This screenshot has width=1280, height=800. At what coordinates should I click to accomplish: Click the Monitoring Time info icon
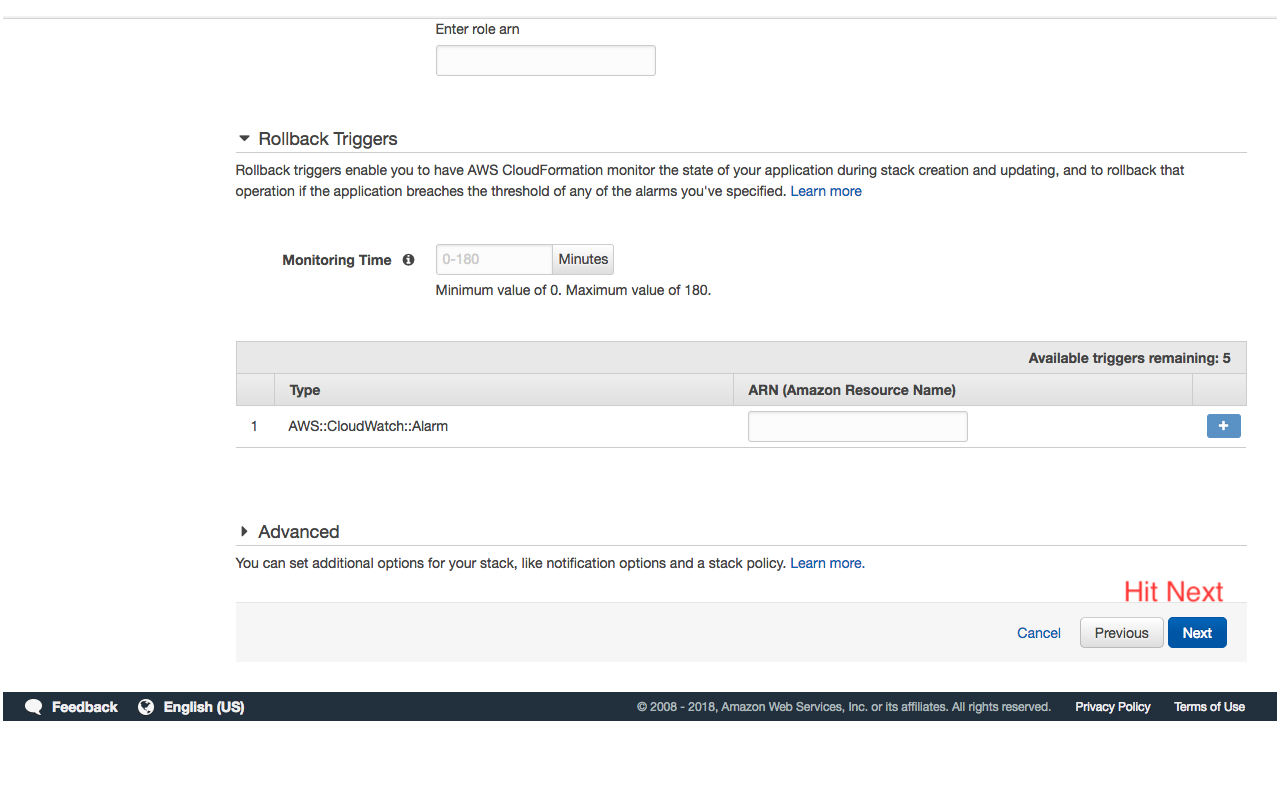408,260
